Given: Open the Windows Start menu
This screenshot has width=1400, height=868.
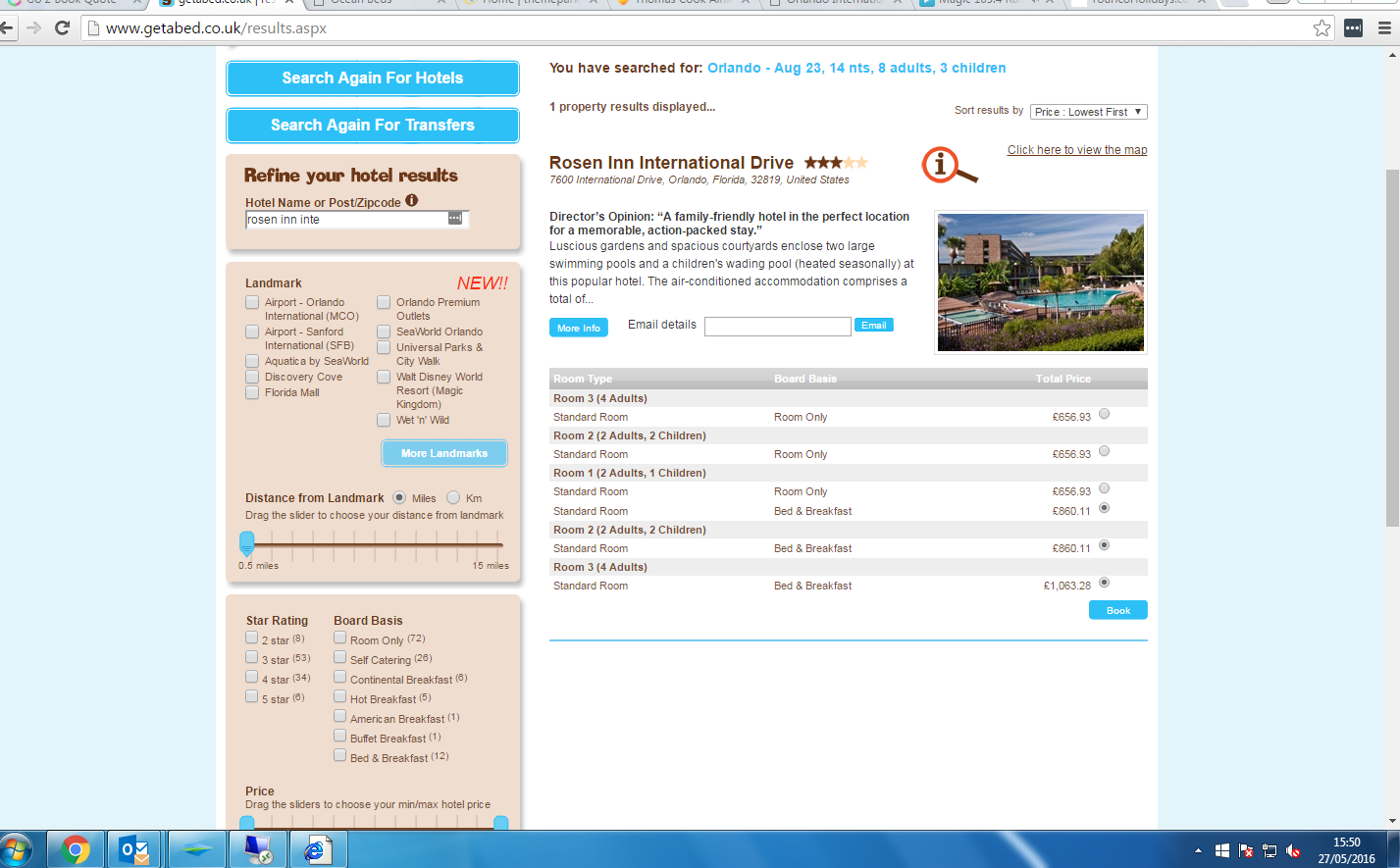Looking at the screenshot, I should tap(16, 849).
